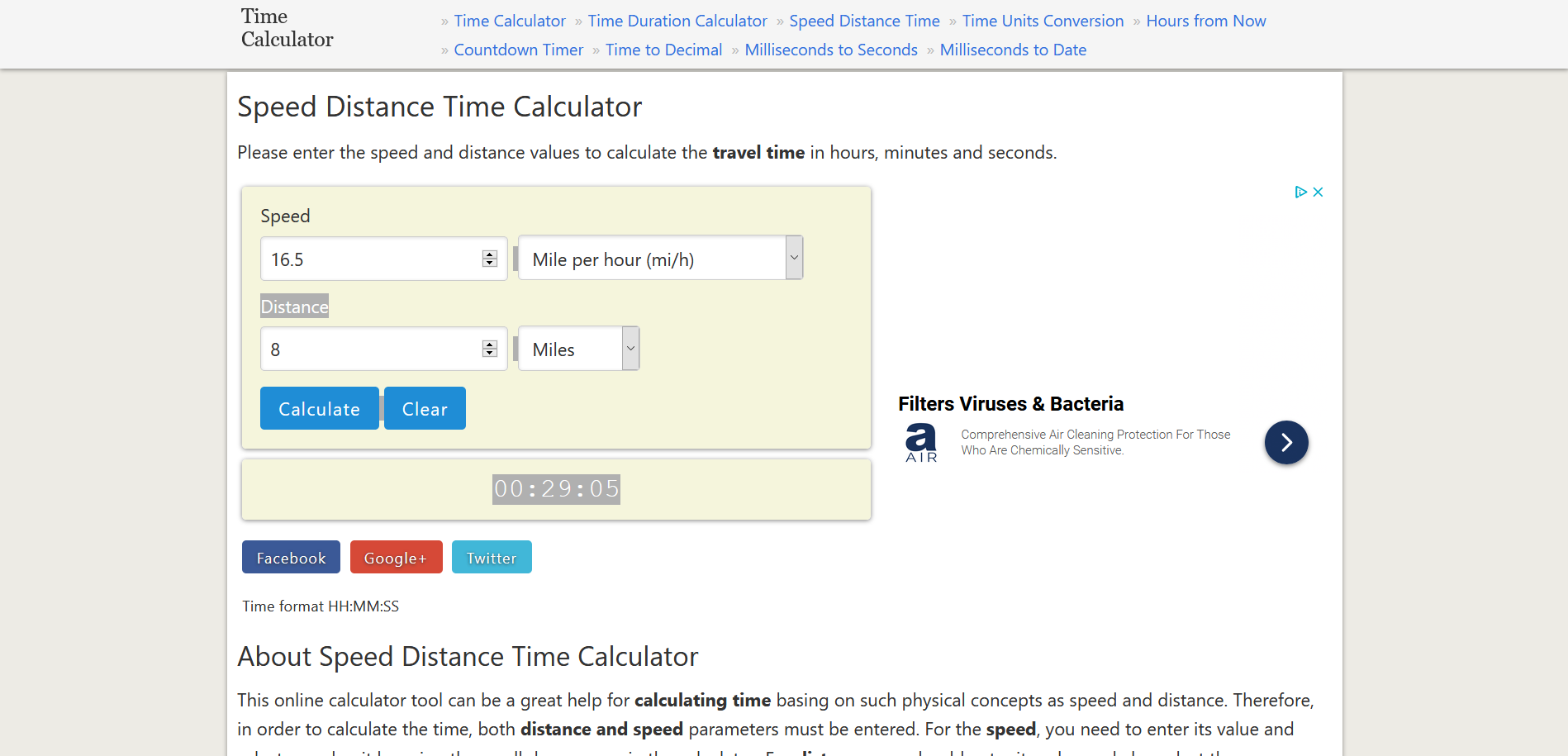Viewport: 1568px width, 756px height.
Task: Click into the Speed input field
Action: [x=372, y=259]
